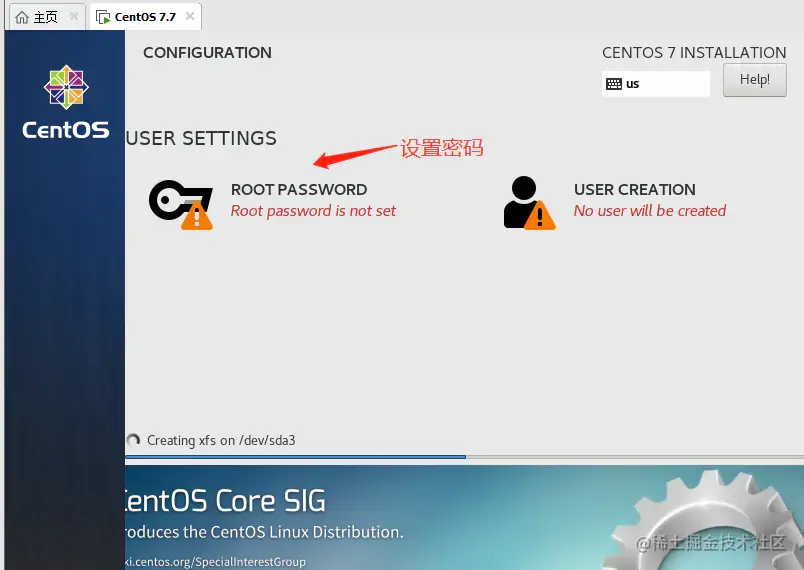Click the keyboard layout icon next to us
Image resolution: width=804 pixels, height=570 pixels.
[614, 84]
